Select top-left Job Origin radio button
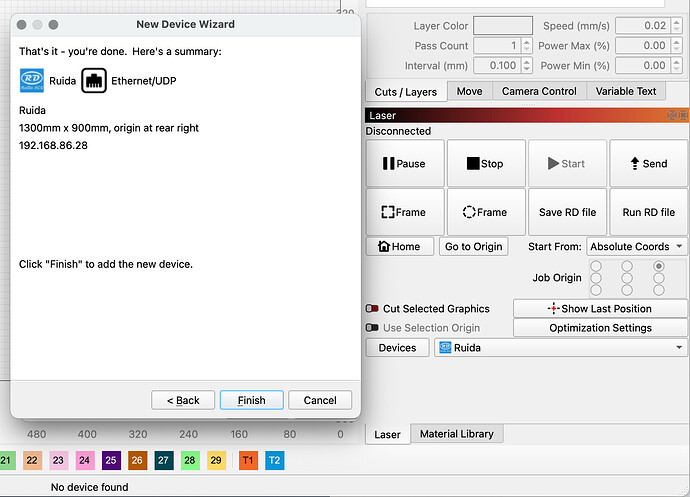Viewport: 690px width, 497px height. coord(596,266)
